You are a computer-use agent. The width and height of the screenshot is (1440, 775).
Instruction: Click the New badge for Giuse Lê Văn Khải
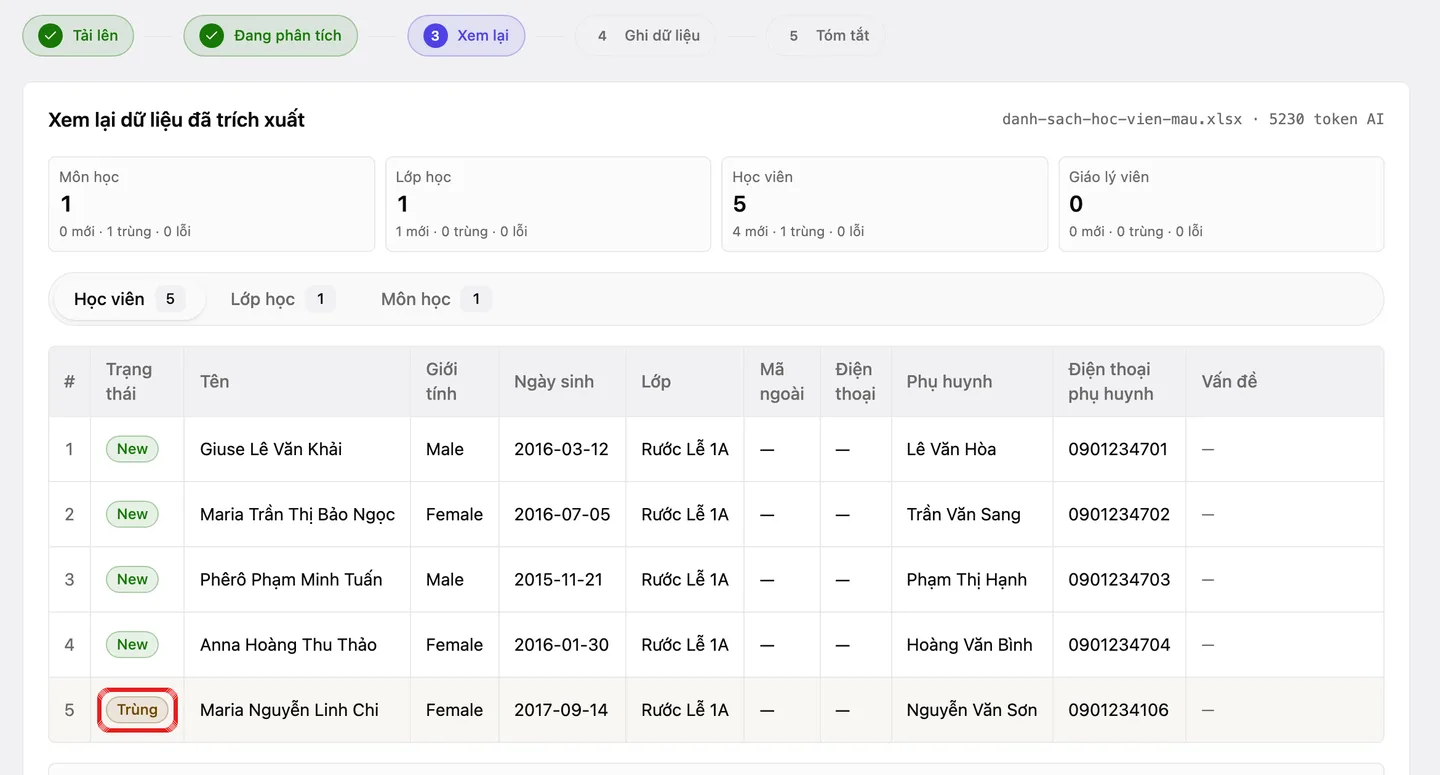coord(132,449)
